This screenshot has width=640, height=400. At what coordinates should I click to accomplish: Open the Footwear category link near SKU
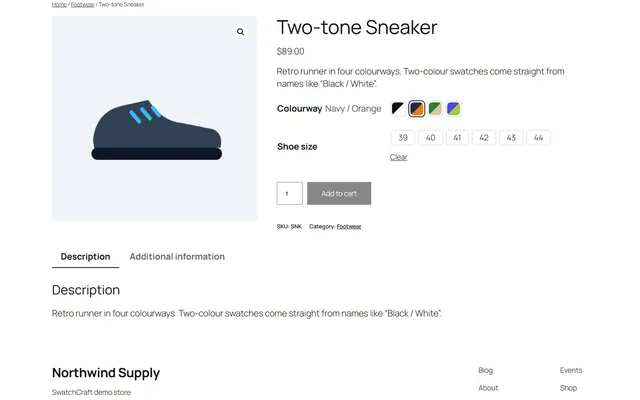click(349, 227)
